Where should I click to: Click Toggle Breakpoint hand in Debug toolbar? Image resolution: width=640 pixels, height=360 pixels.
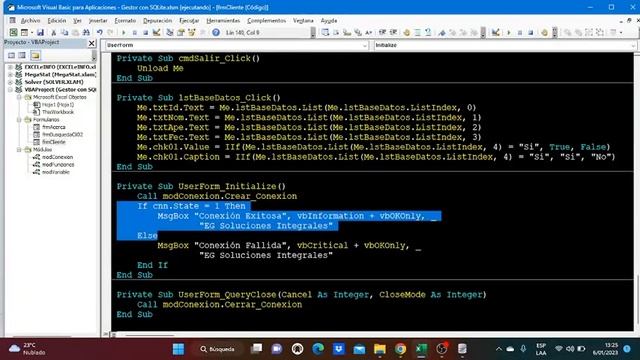pos(544,32)
